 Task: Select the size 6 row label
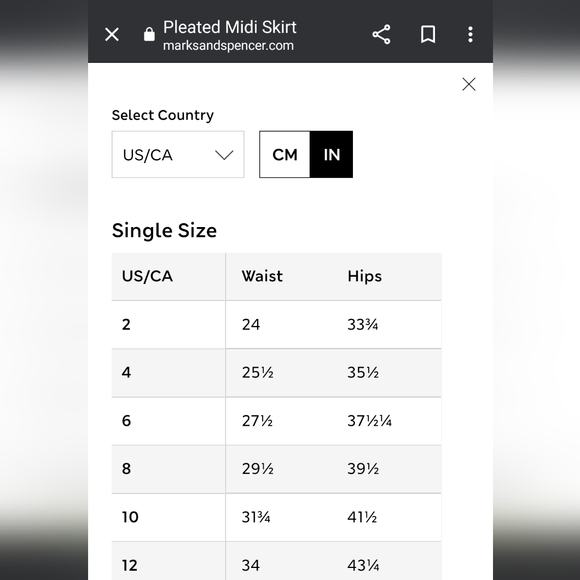point(126,421)
